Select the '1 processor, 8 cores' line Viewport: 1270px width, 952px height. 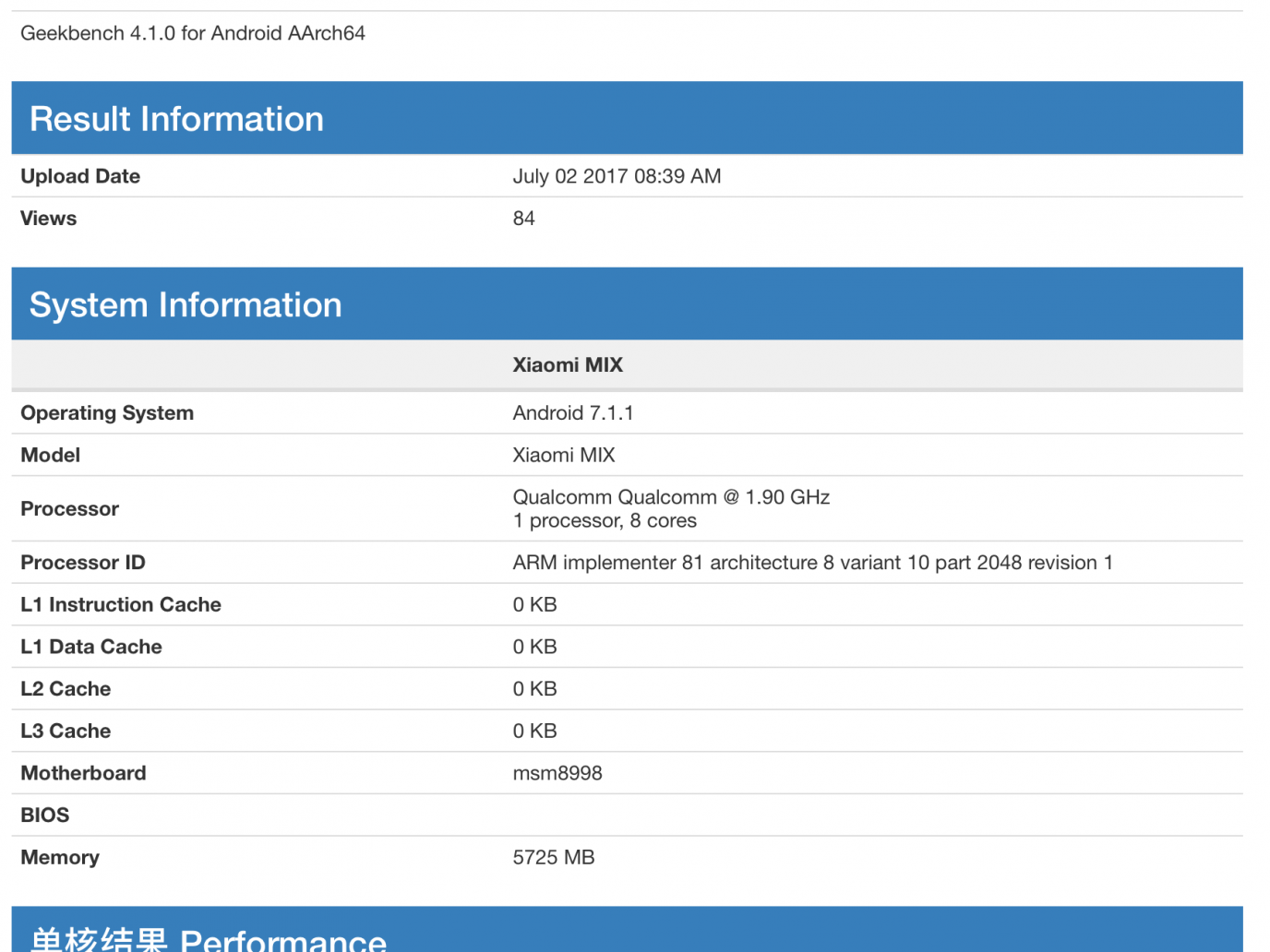tap(605, 521)
